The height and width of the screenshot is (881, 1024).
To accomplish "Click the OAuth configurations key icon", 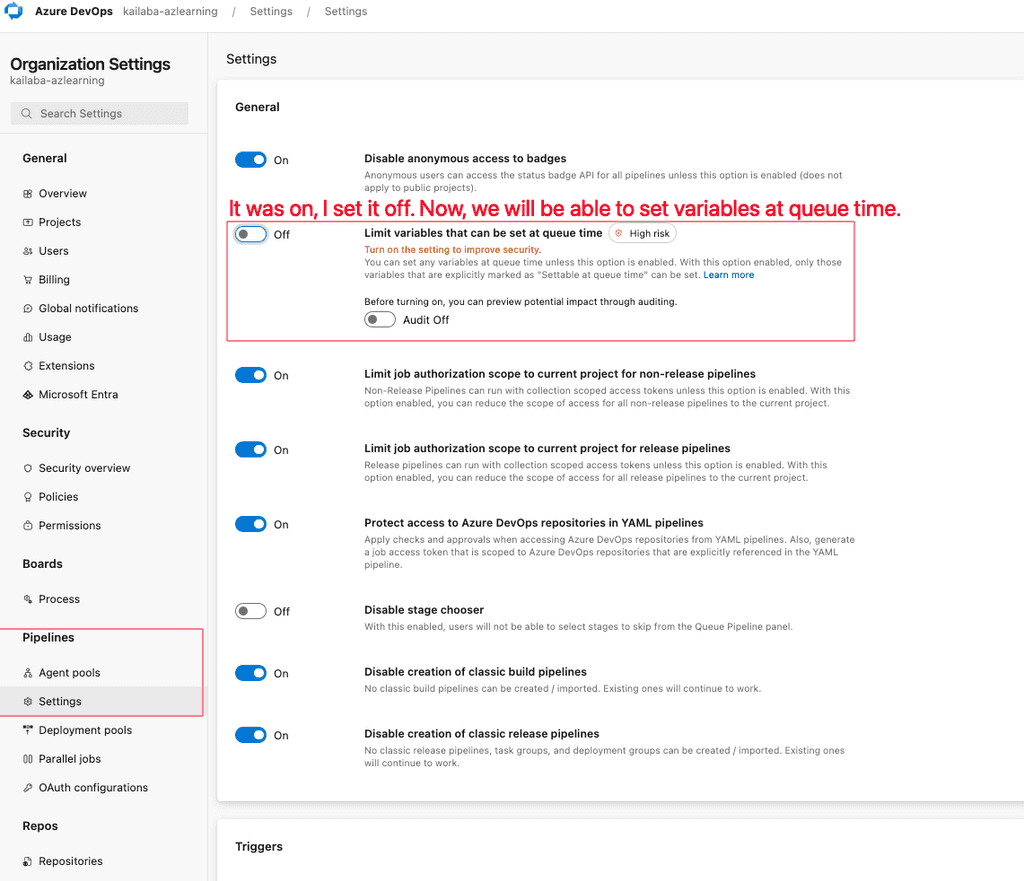I will tap(27, 788).
